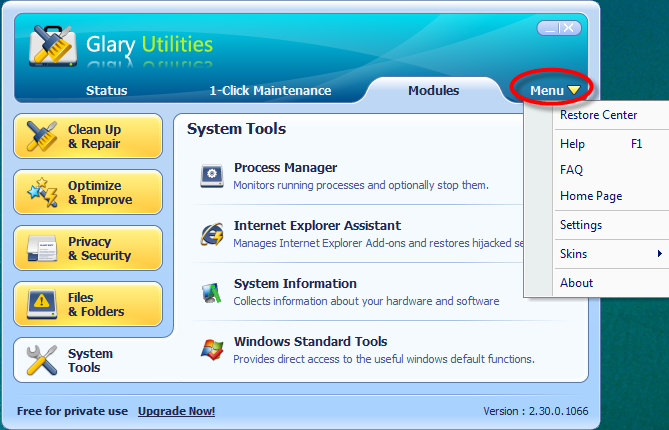Select the Modules tab
The image size is (669, 430).
point(433,90)
